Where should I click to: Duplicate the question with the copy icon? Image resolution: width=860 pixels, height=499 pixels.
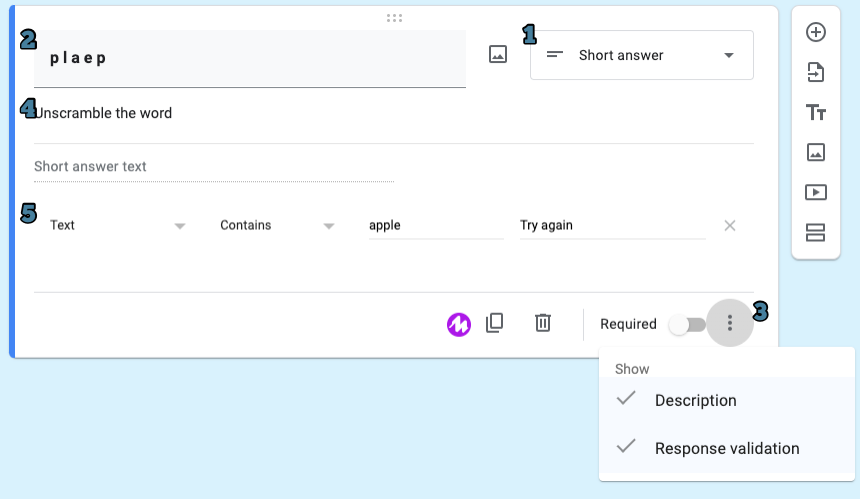[x=494, y=323]
